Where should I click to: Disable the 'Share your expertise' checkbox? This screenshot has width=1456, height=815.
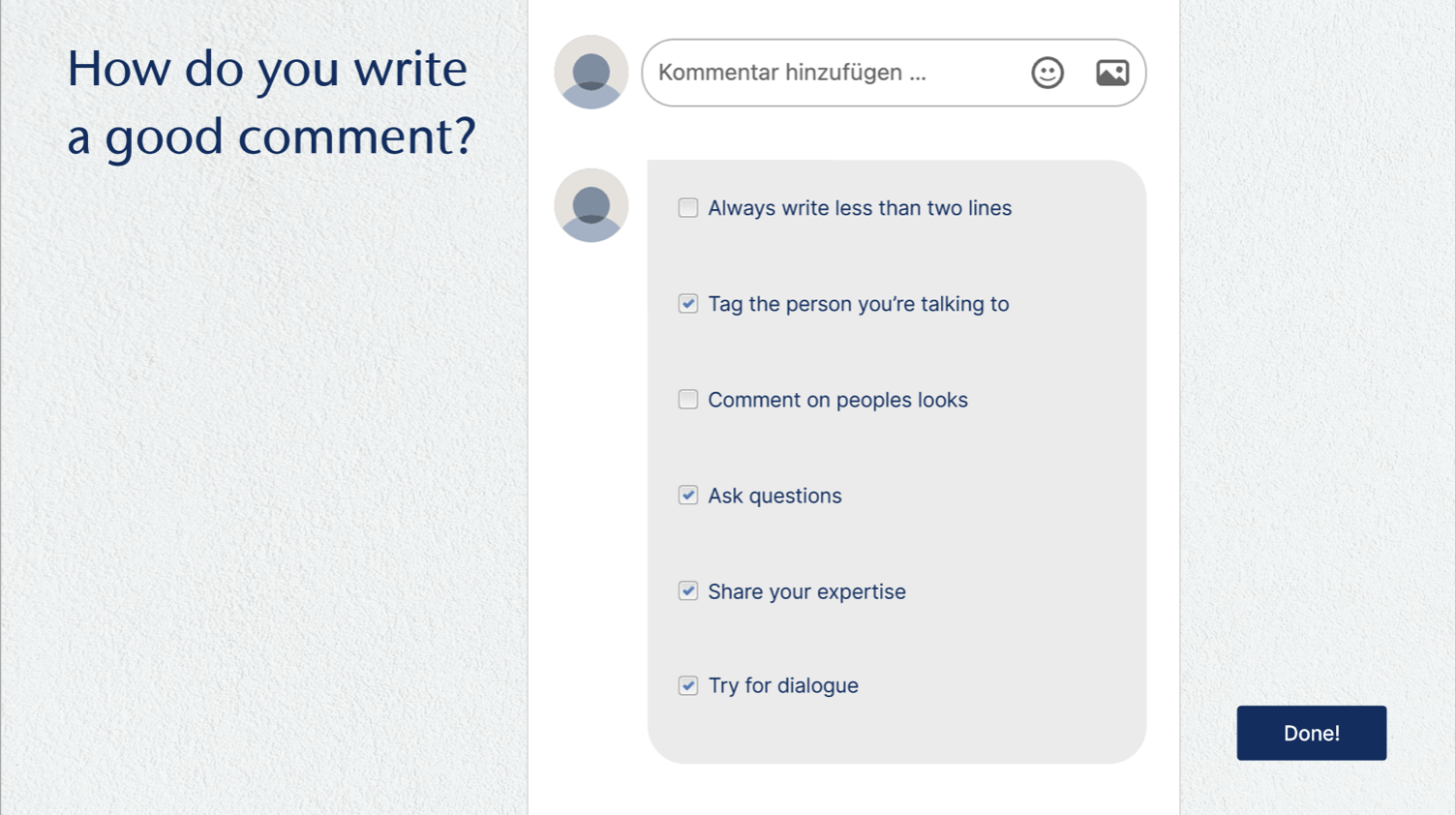688,591
